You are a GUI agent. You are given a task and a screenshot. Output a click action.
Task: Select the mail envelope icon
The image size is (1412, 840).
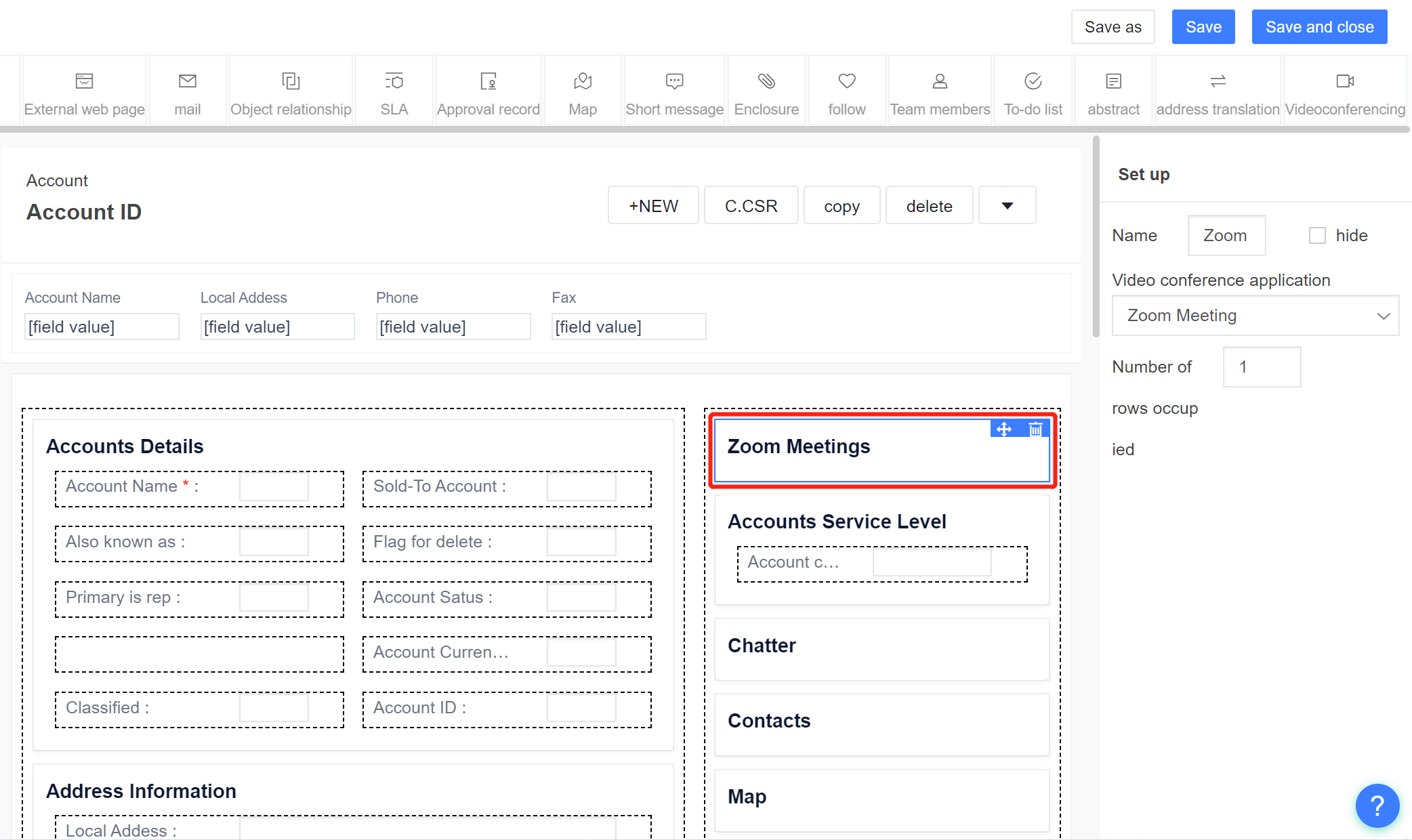[188, 81]
